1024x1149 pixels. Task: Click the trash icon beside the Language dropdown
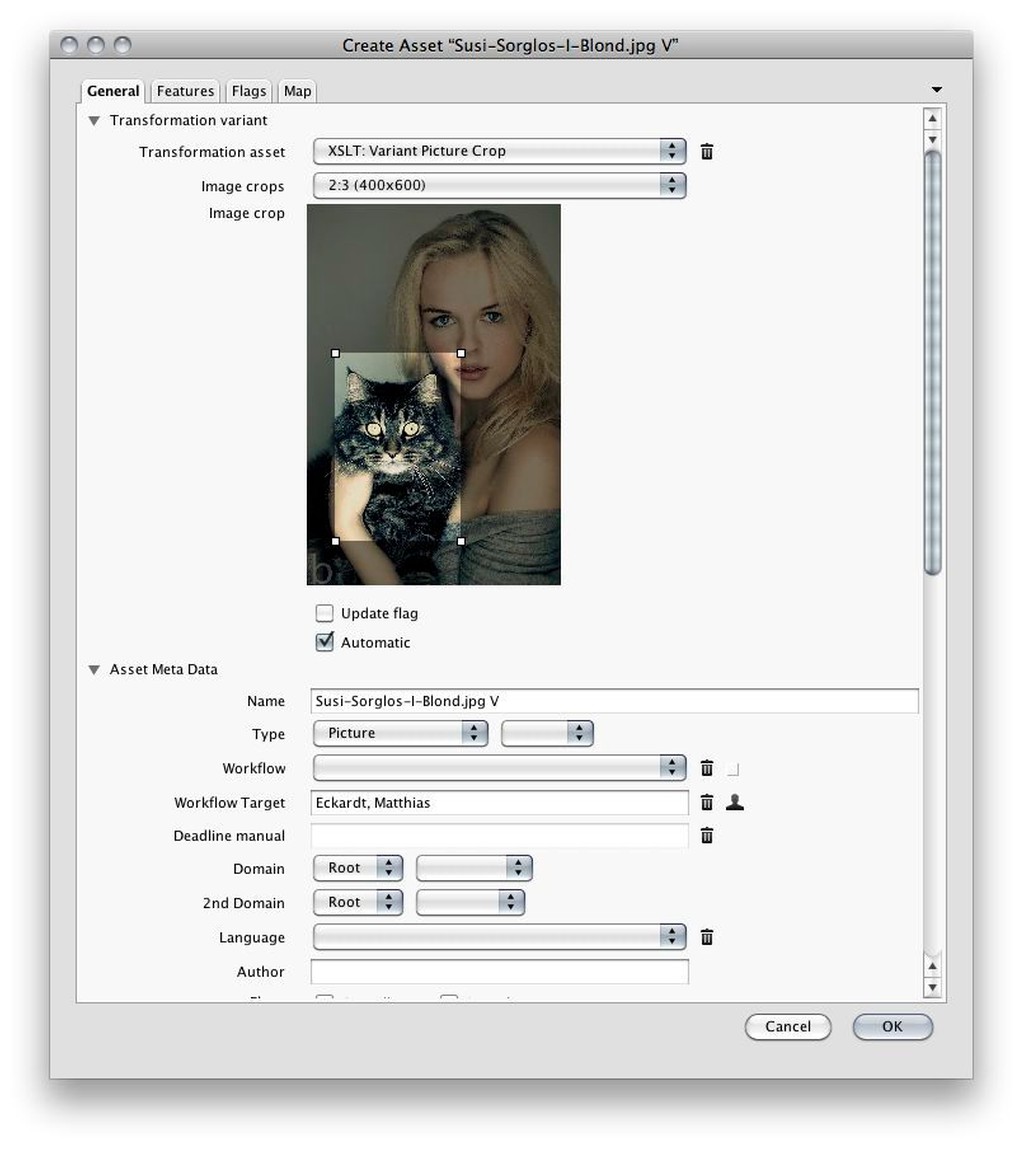pos(707,937)
